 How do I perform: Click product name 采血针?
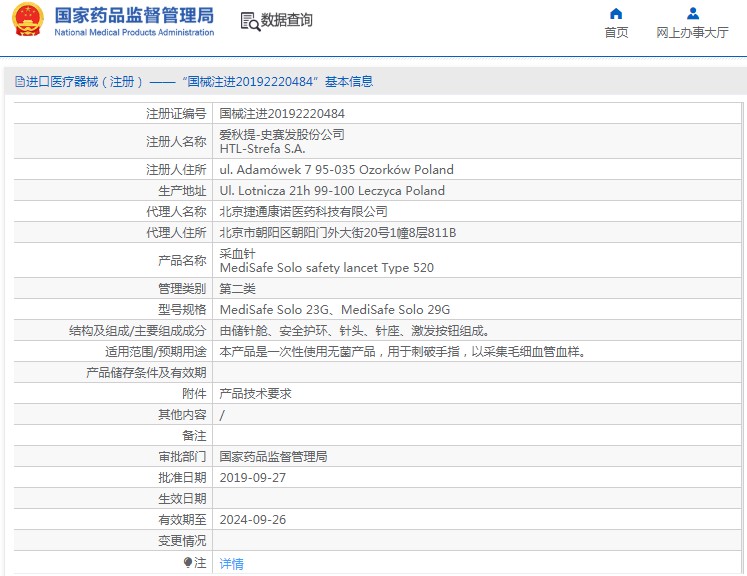tap(237, 253)
